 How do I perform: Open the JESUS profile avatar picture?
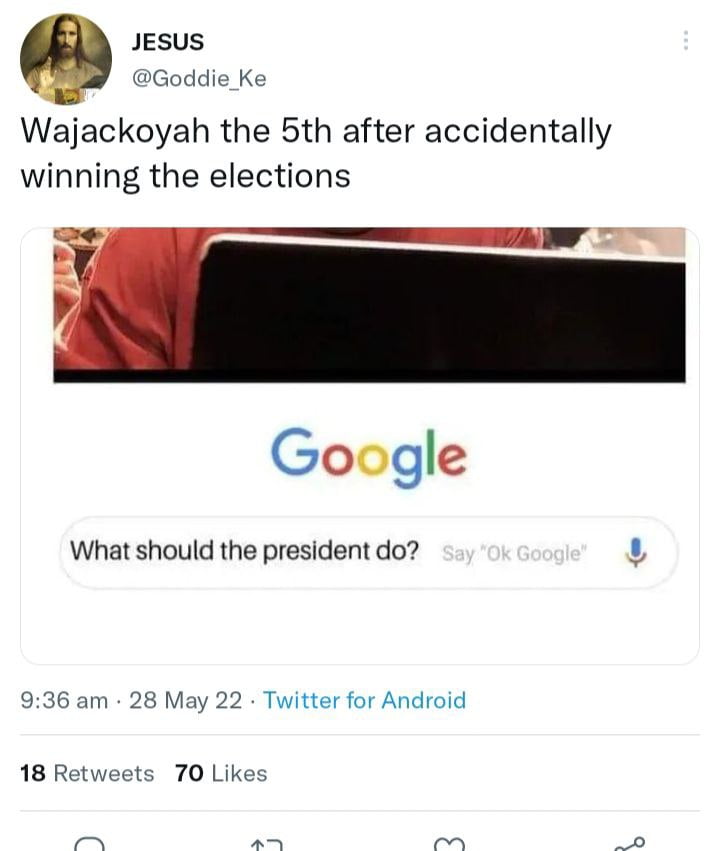[65, 59]
